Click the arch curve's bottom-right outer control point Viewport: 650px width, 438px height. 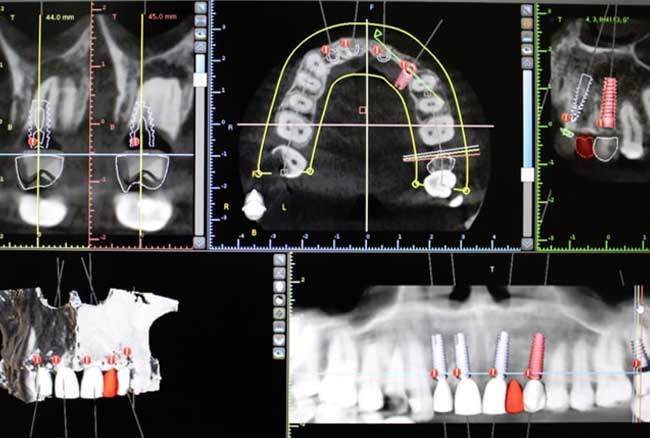coord(466,191)
